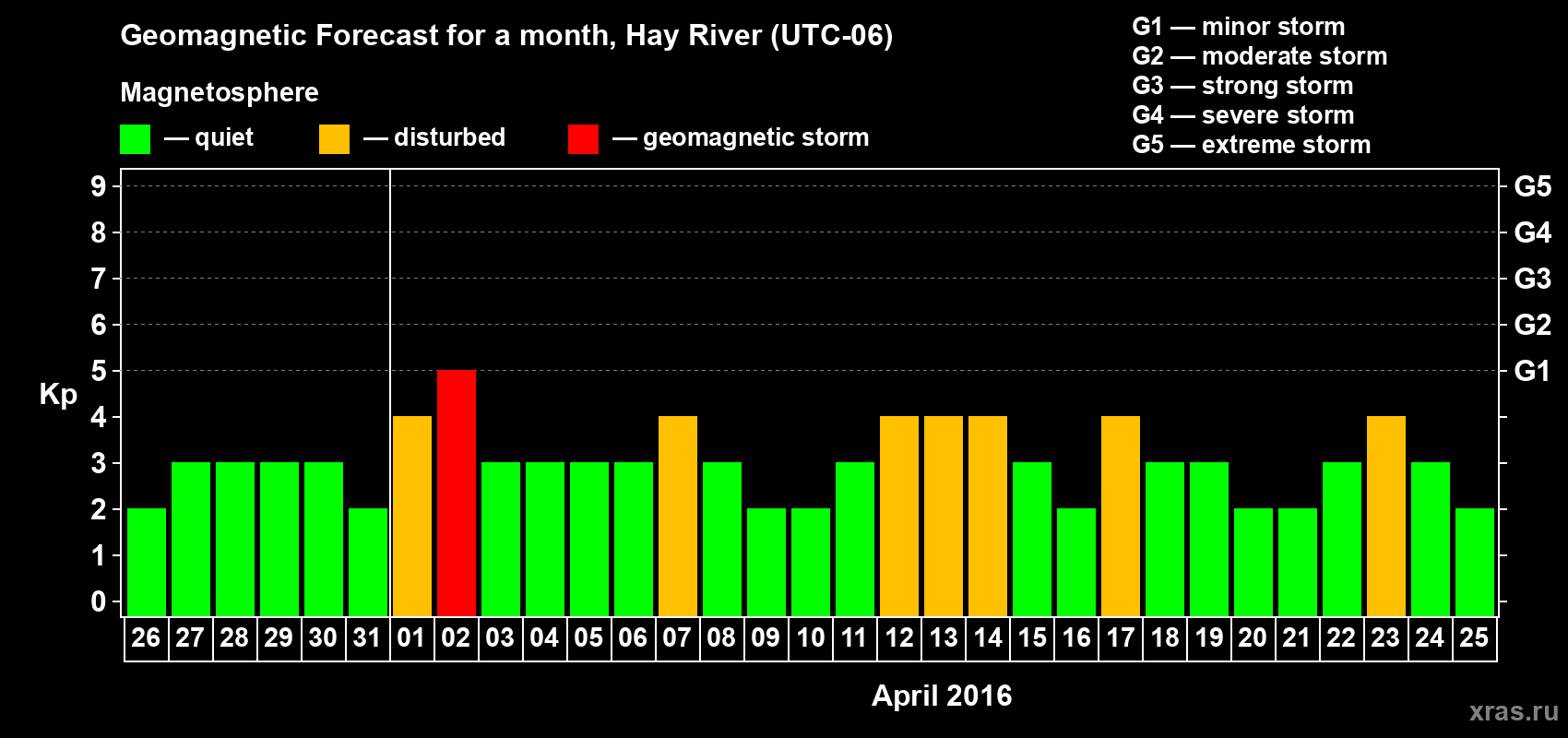Click the Kp axis title
Viewport: 1568px width, 738px height.
click(x=58, y=395)
